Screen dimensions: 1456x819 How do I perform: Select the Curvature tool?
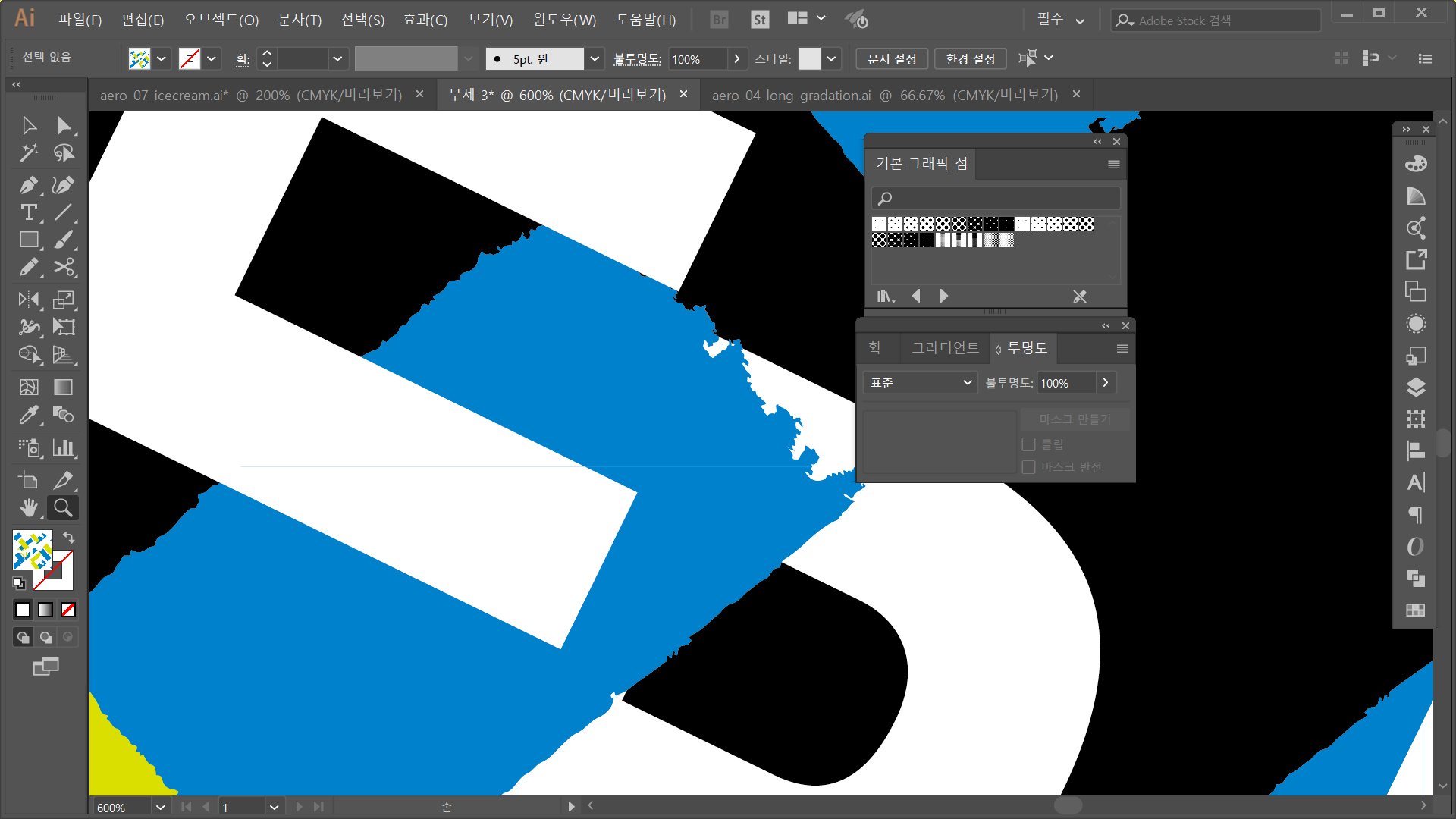[64, 184]
